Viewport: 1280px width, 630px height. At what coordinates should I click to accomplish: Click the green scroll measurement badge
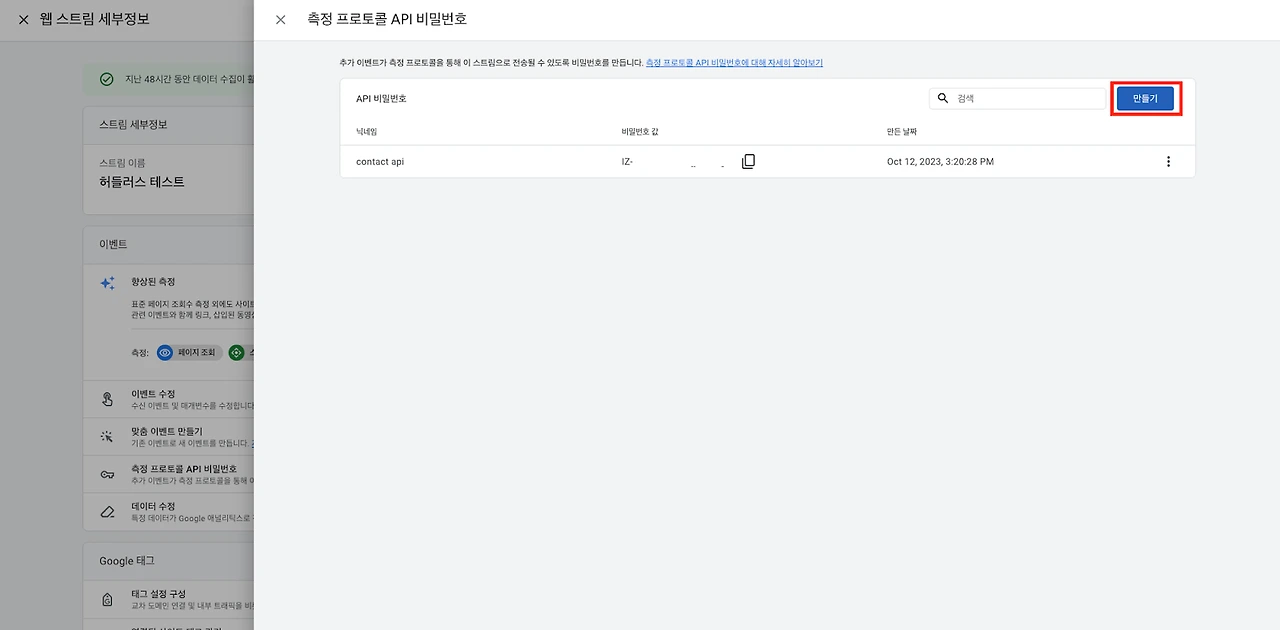pyautogui.click(x=236, y=352)
